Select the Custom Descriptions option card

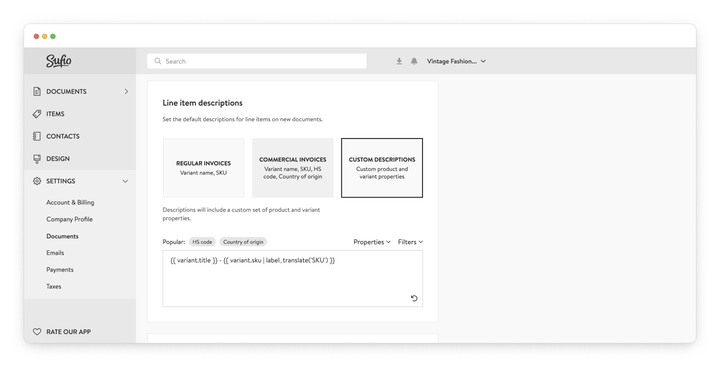(x=382, y=168)
